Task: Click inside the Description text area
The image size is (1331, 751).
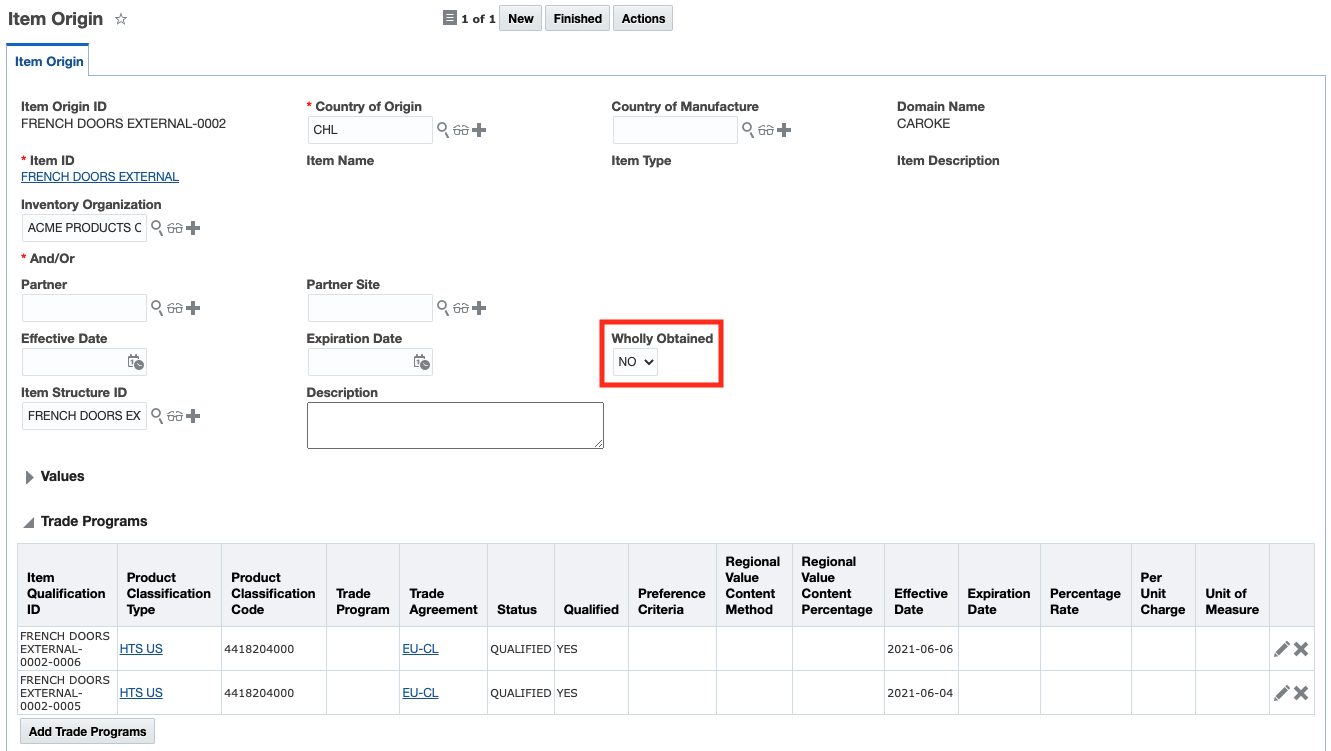Action: 455,425
